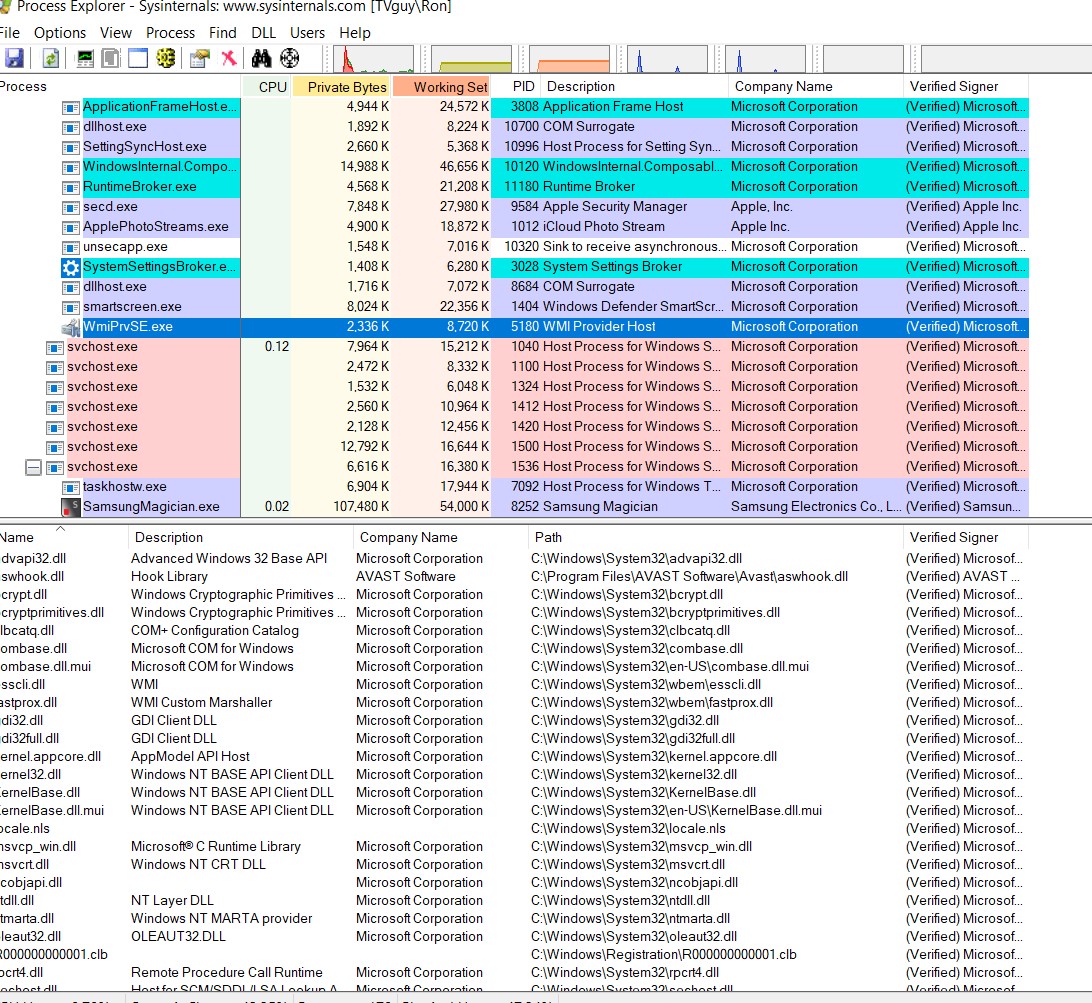Click the icon beside taskhostw.exe
The width and height of the screenshot is (1092, 1003).
tap(71, 488)
